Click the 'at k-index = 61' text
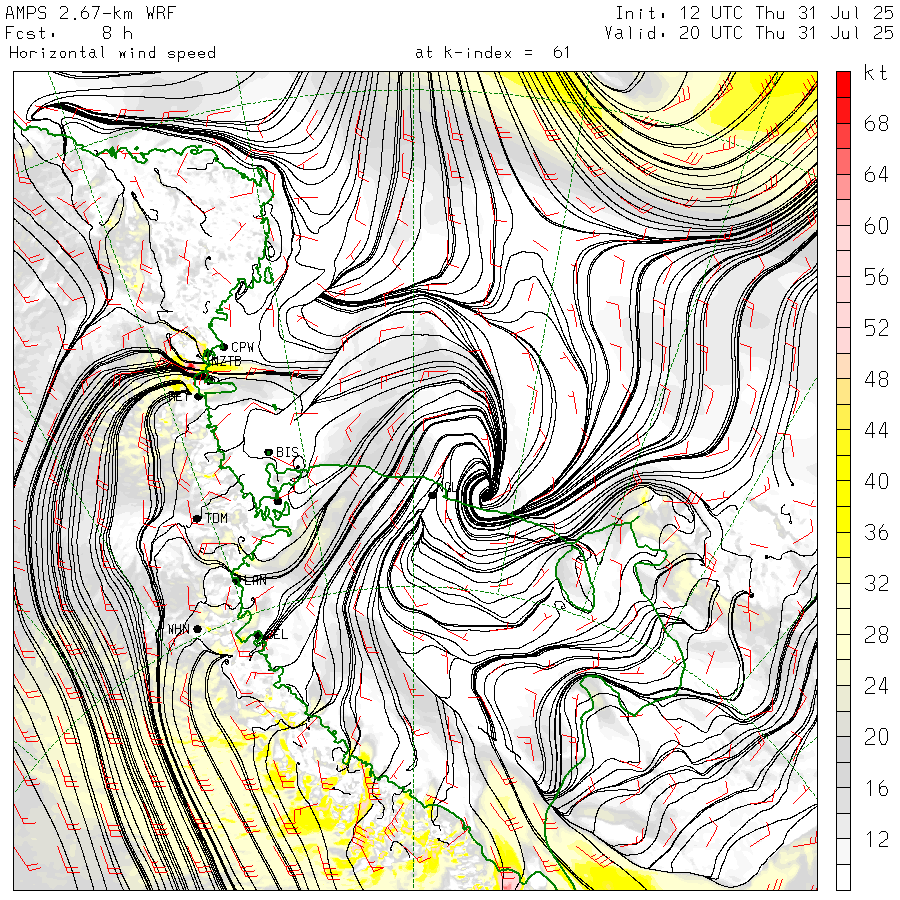900x900 pixels. [x=492, y=53]
